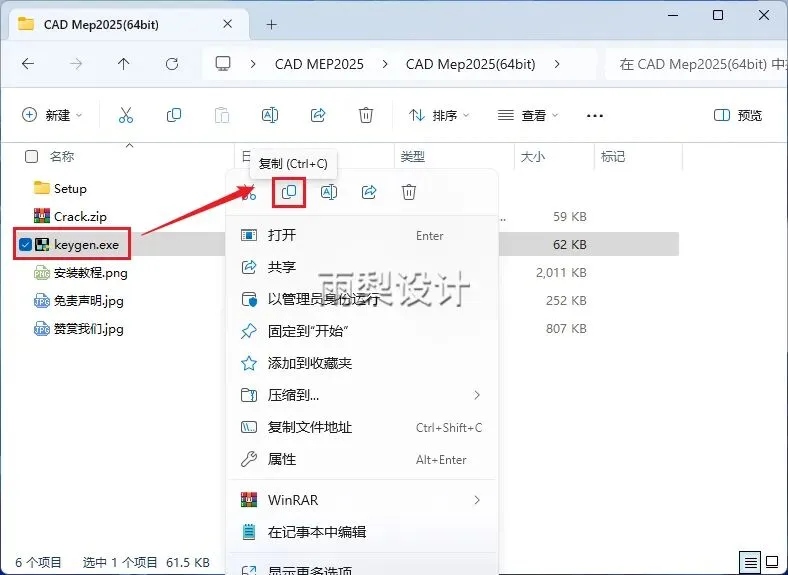Expand chevron after CAD Mep2025(64bit) breadcrumb
Viewport: 788px width, 575px height.
pos(557,64)
